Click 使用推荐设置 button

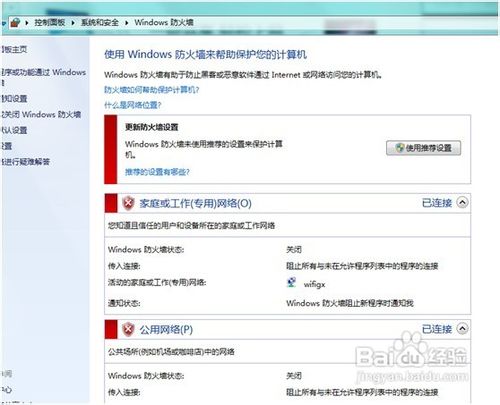(423, 148)
